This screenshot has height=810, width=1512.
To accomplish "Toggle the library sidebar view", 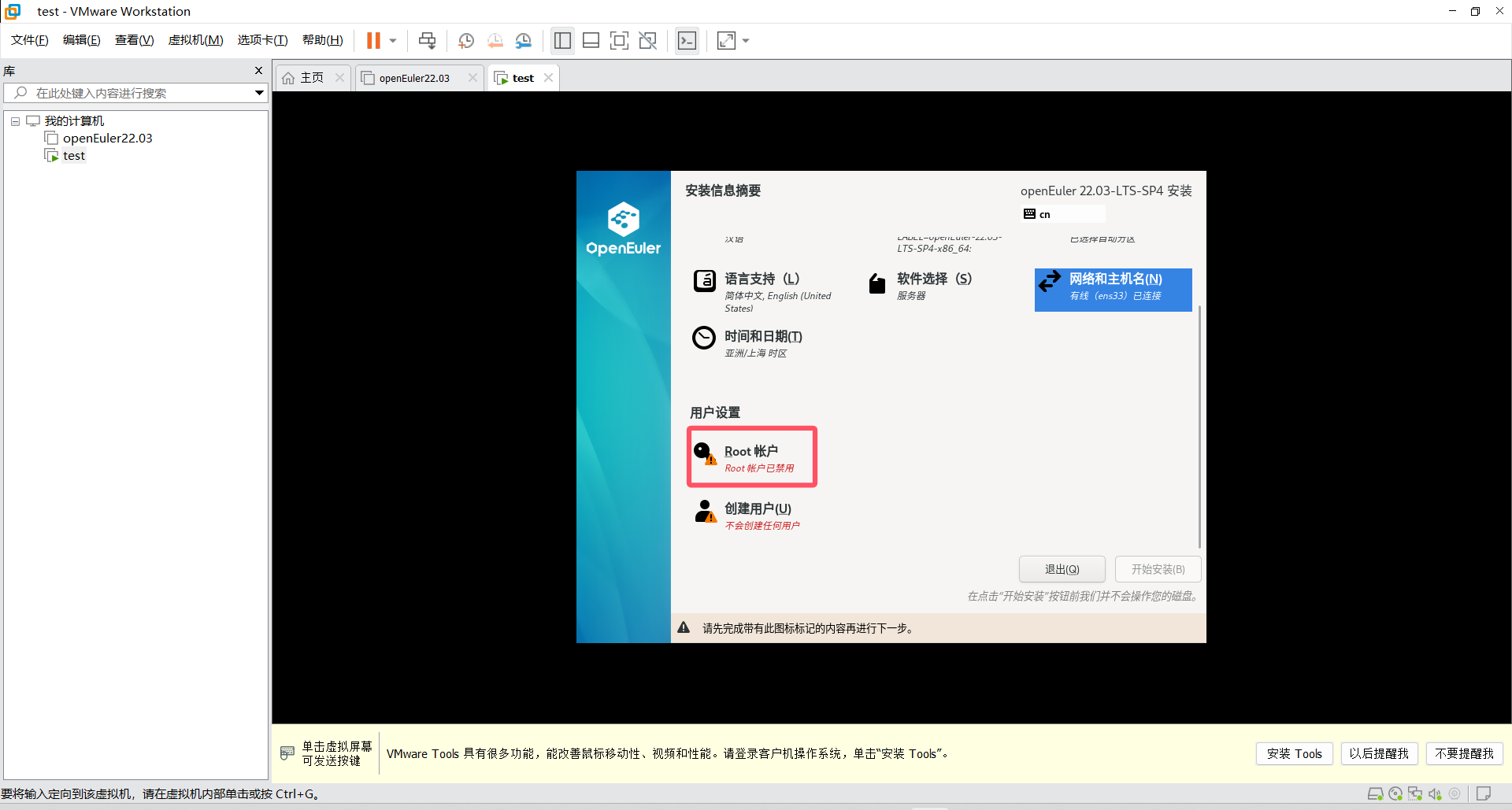I will coord(562,40).
